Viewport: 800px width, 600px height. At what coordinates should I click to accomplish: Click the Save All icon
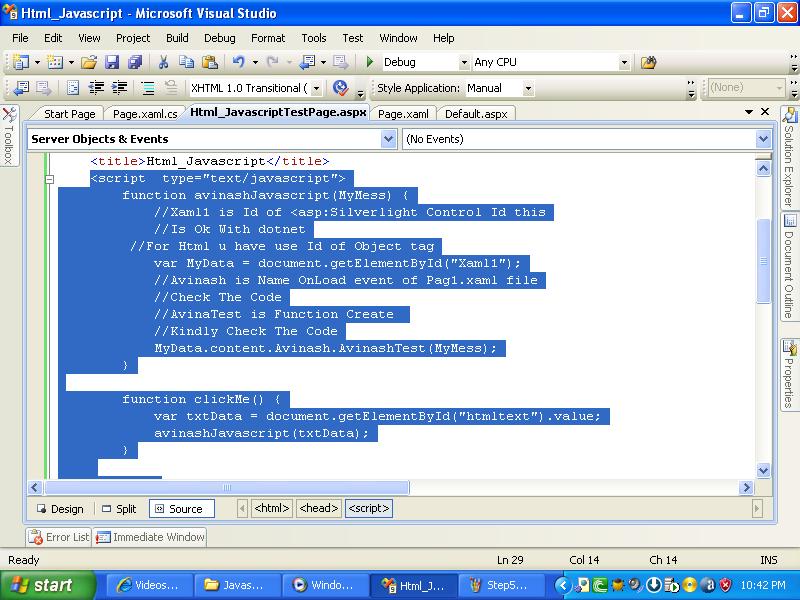click(x=135, y=62)
